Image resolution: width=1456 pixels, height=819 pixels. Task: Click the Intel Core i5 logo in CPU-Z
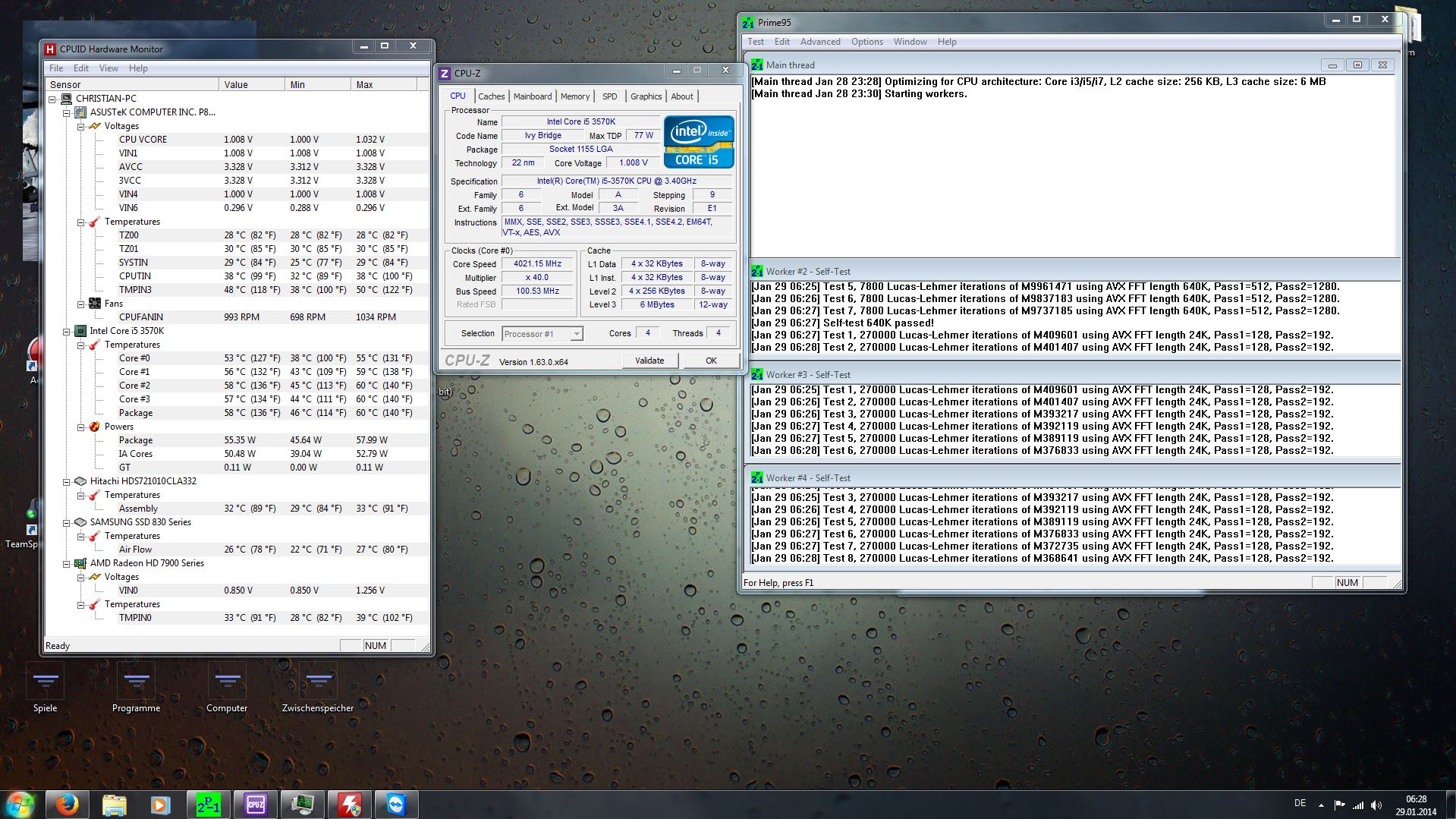(699, 142)
